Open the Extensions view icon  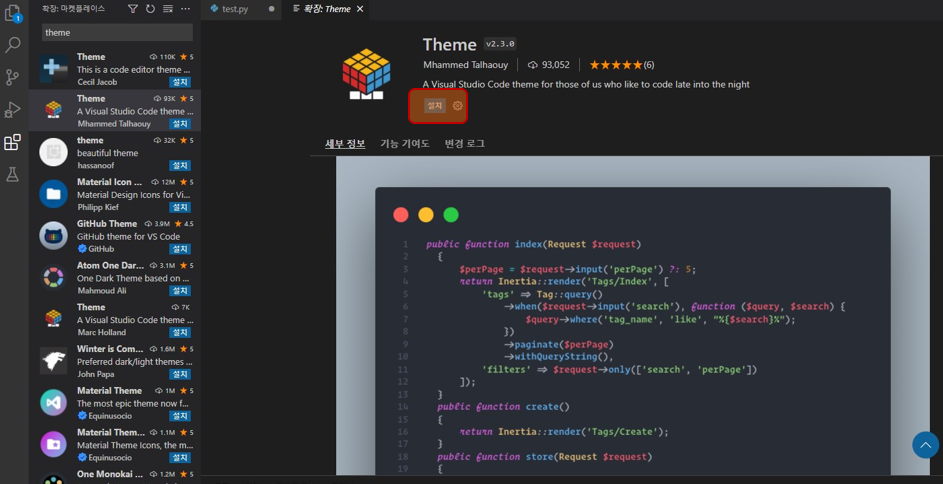coord(13,142)
